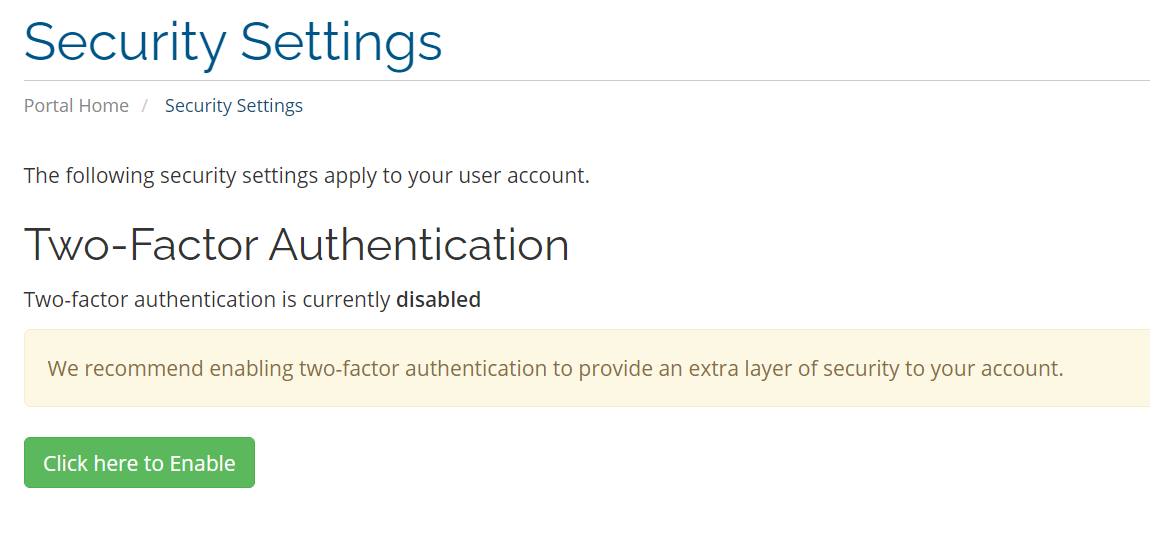This screenshot has height=537, width=1150.
Task: Click the slash separator in the breadcrumb
Action: click(x=145, y=105)
